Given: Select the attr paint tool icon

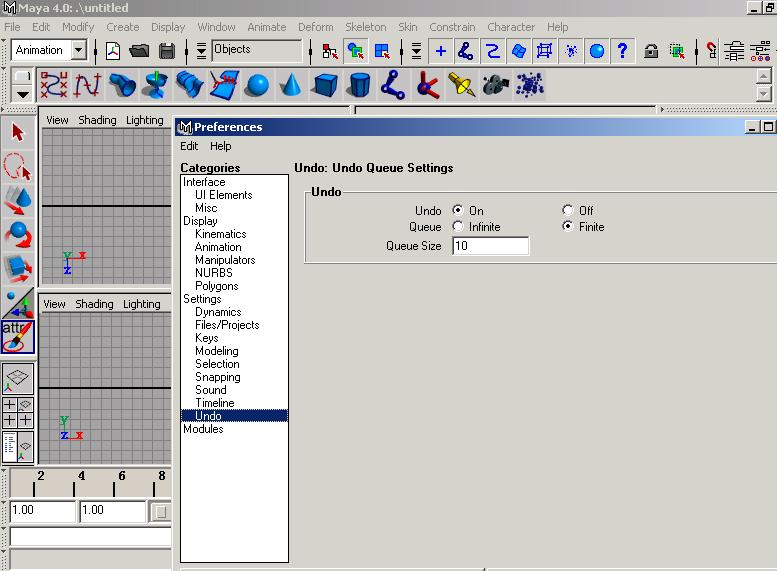Looking at the screenshot, I should tap(18, 337).
